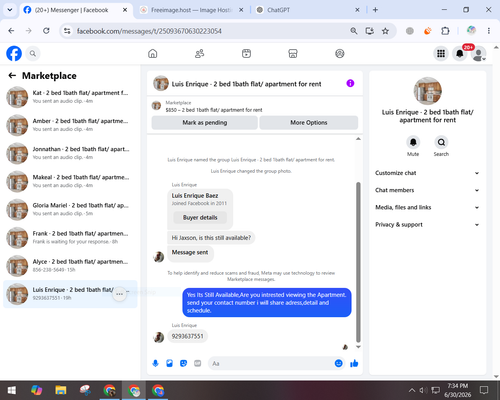Open tab search dropdown arrow
Image resolution: width=500 pixels, height=400 pixels.
(x=10, y=10)
